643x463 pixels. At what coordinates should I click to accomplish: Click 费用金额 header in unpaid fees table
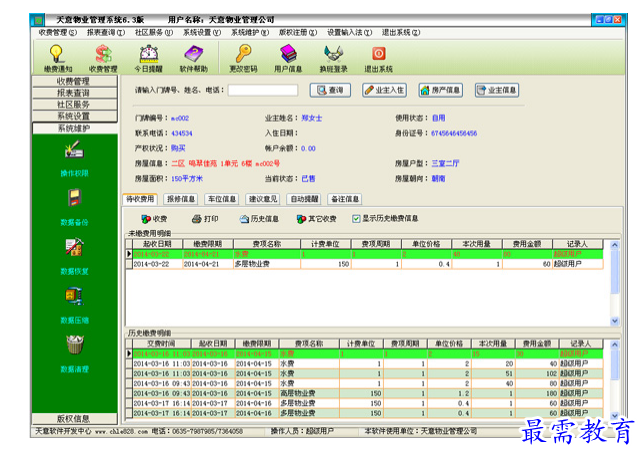coord(527,244)
